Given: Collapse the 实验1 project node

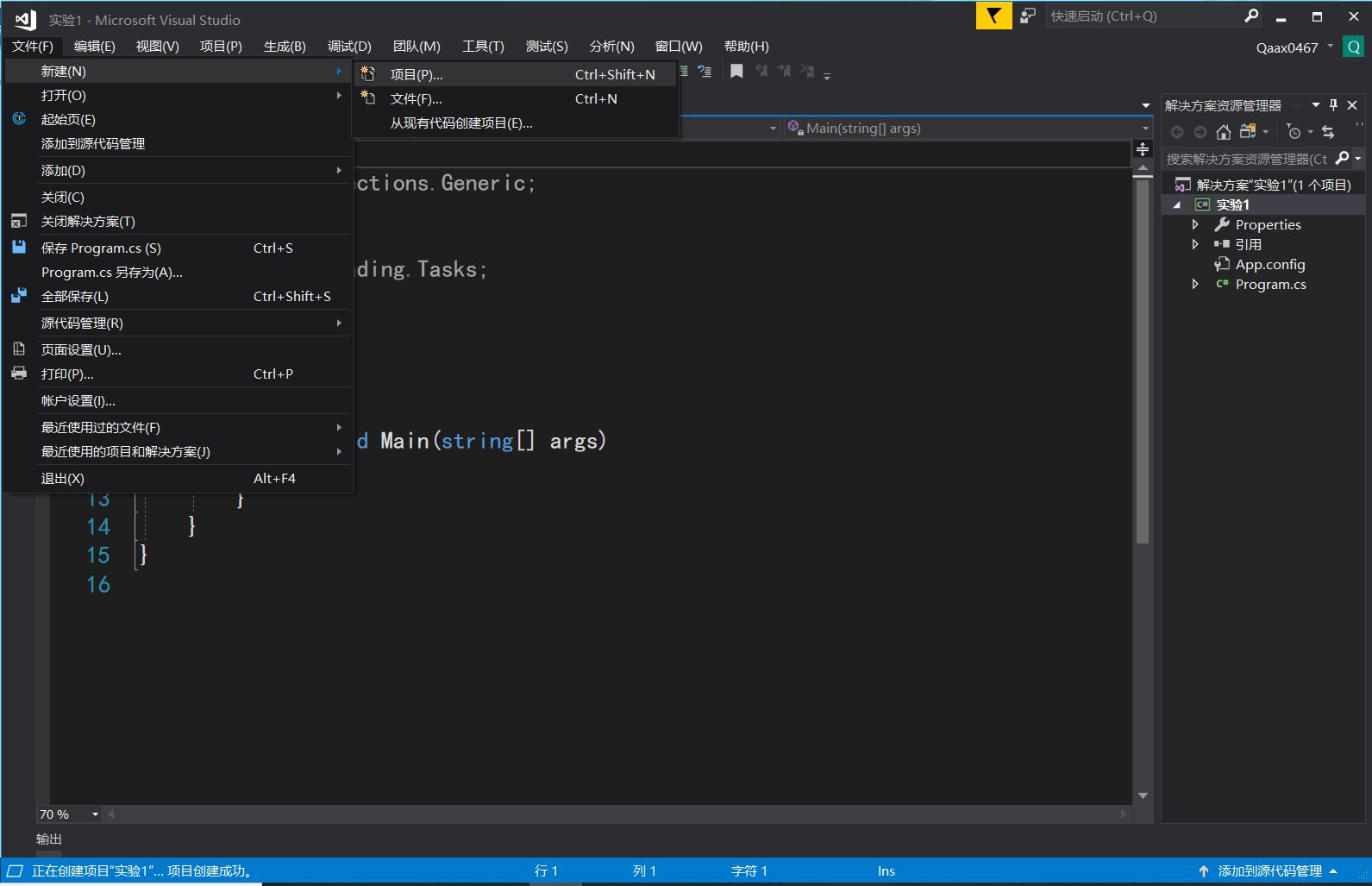Looking at the screenshot, I should coord(1177,204).
